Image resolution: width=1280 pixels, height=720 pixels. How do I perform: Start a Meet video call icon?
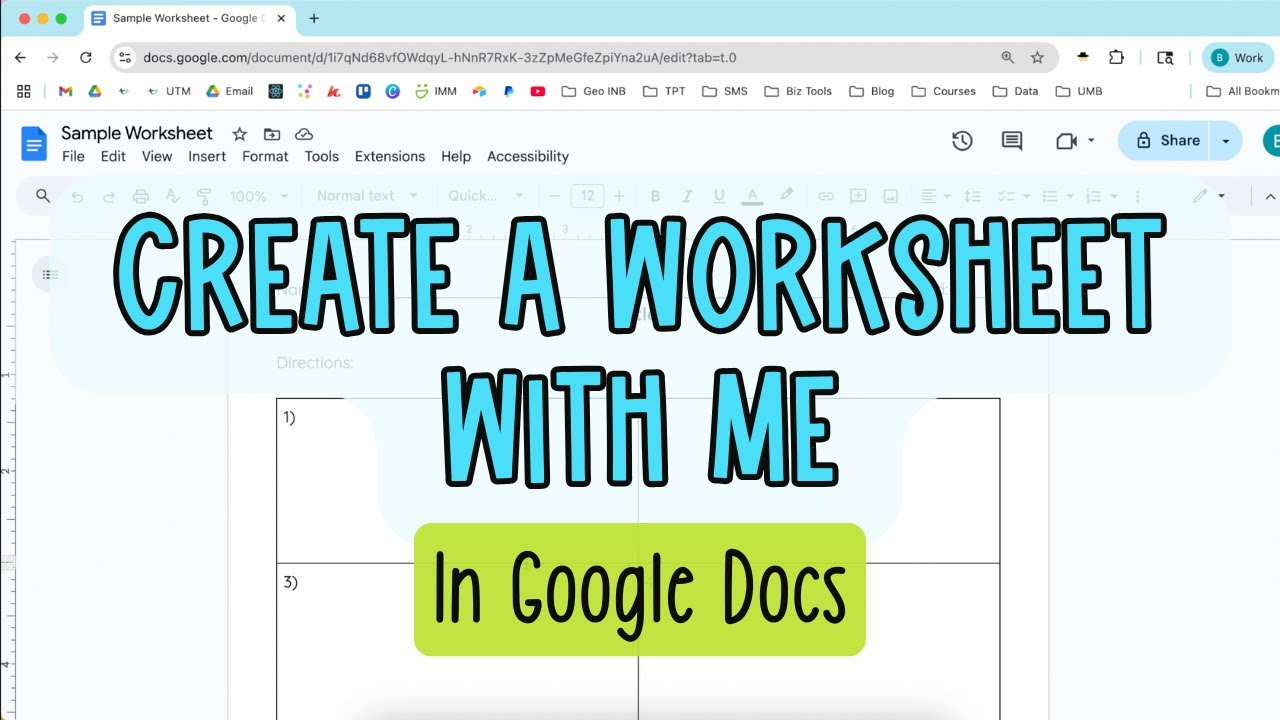click(1066, 141)
